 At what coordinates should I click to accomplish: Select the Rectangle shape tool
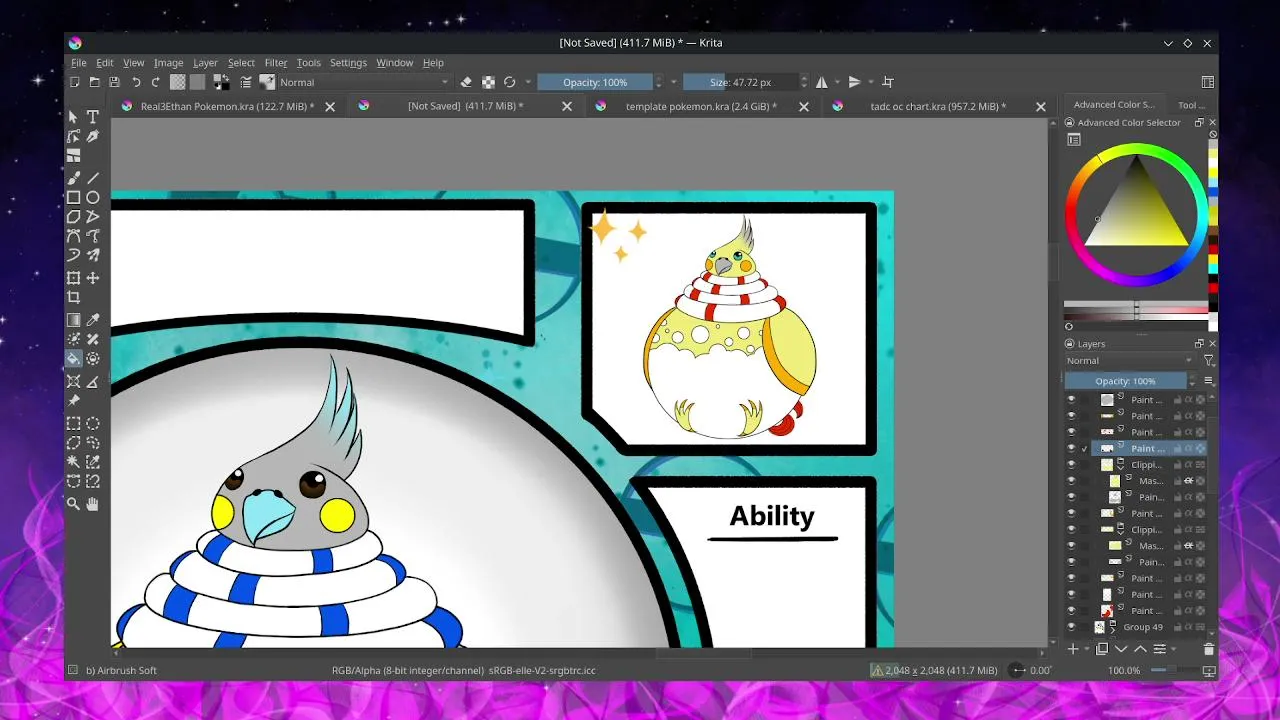(x=73, y=198)
